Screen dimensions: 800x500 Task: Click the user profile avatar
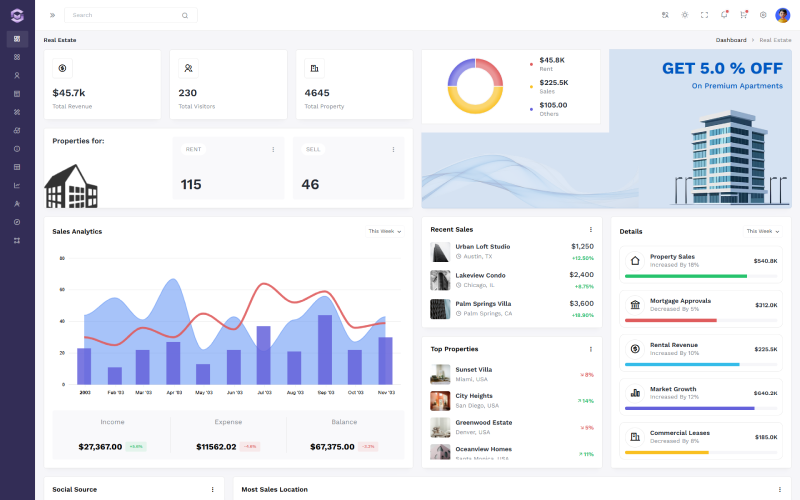(782, 15)
